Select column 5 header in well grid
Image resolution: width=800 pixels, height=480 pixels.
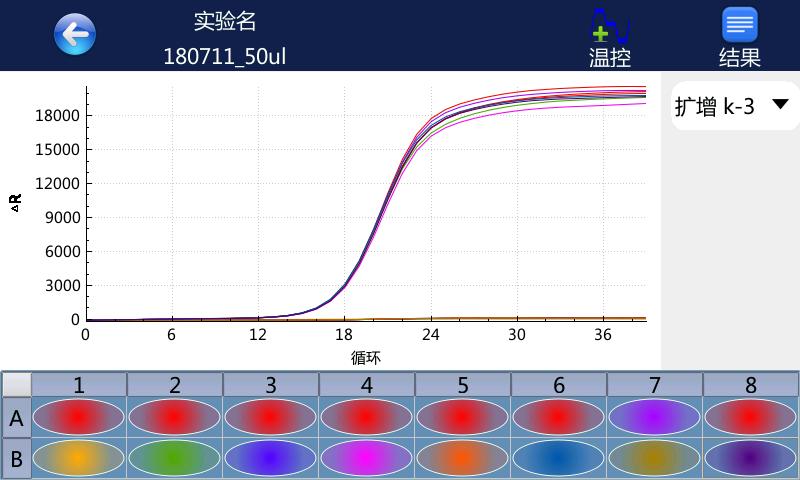point(462,385)
